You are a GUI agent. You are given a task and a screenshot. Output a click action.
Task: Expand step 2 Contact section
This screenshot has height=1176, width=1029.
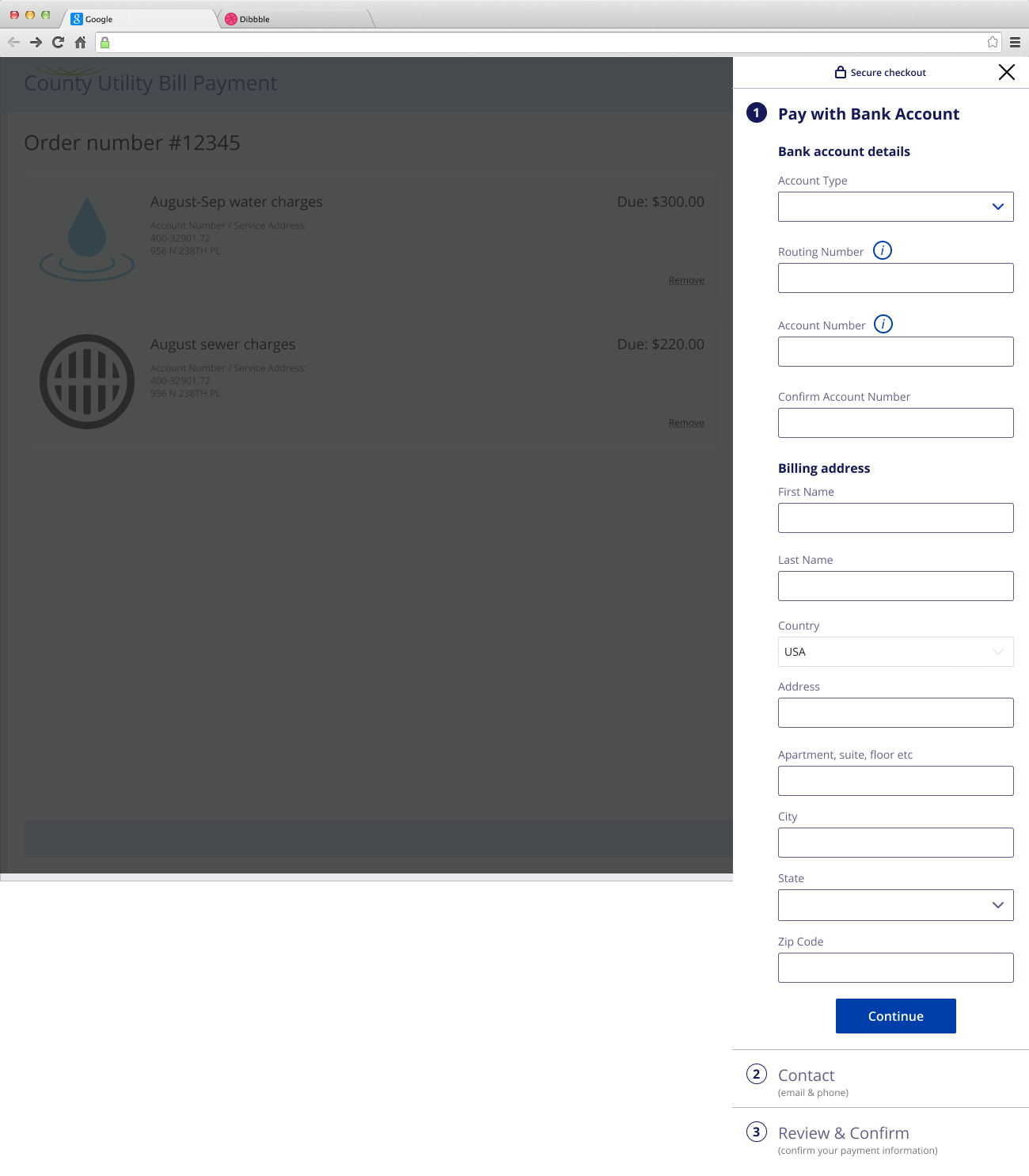pos(806,1075)
